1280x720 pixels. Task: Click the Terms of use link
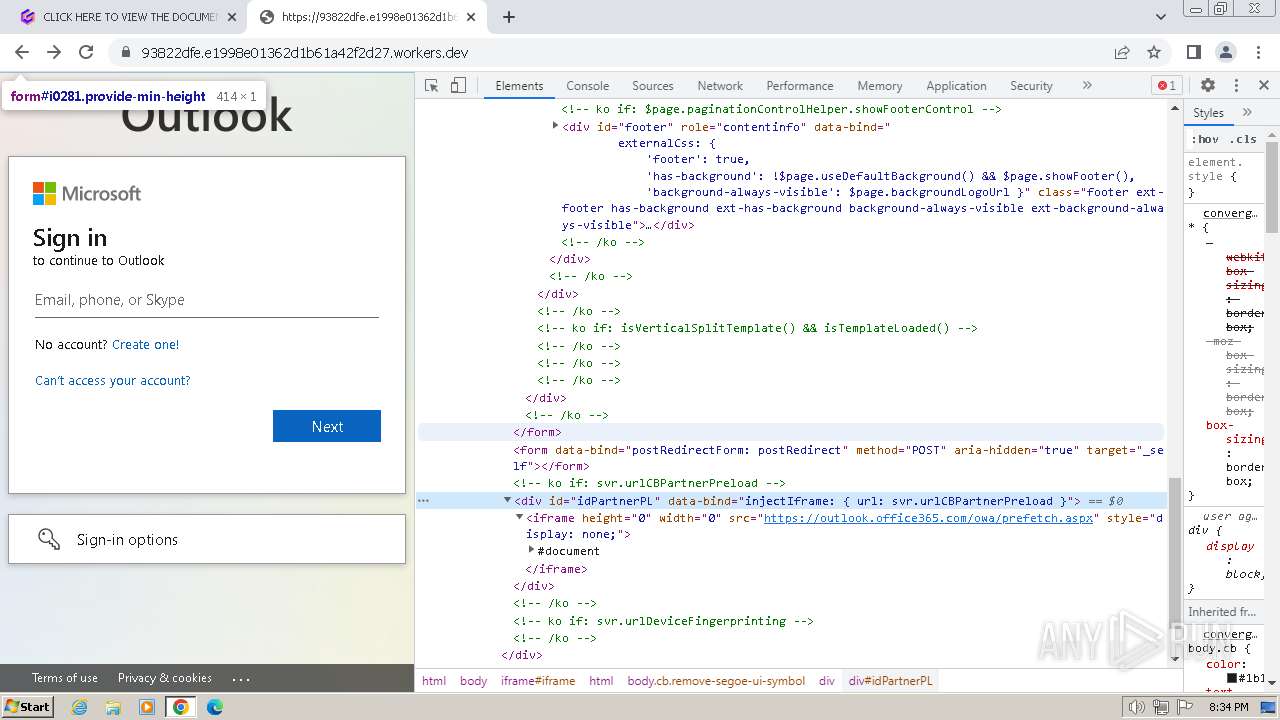coord(65,678)
